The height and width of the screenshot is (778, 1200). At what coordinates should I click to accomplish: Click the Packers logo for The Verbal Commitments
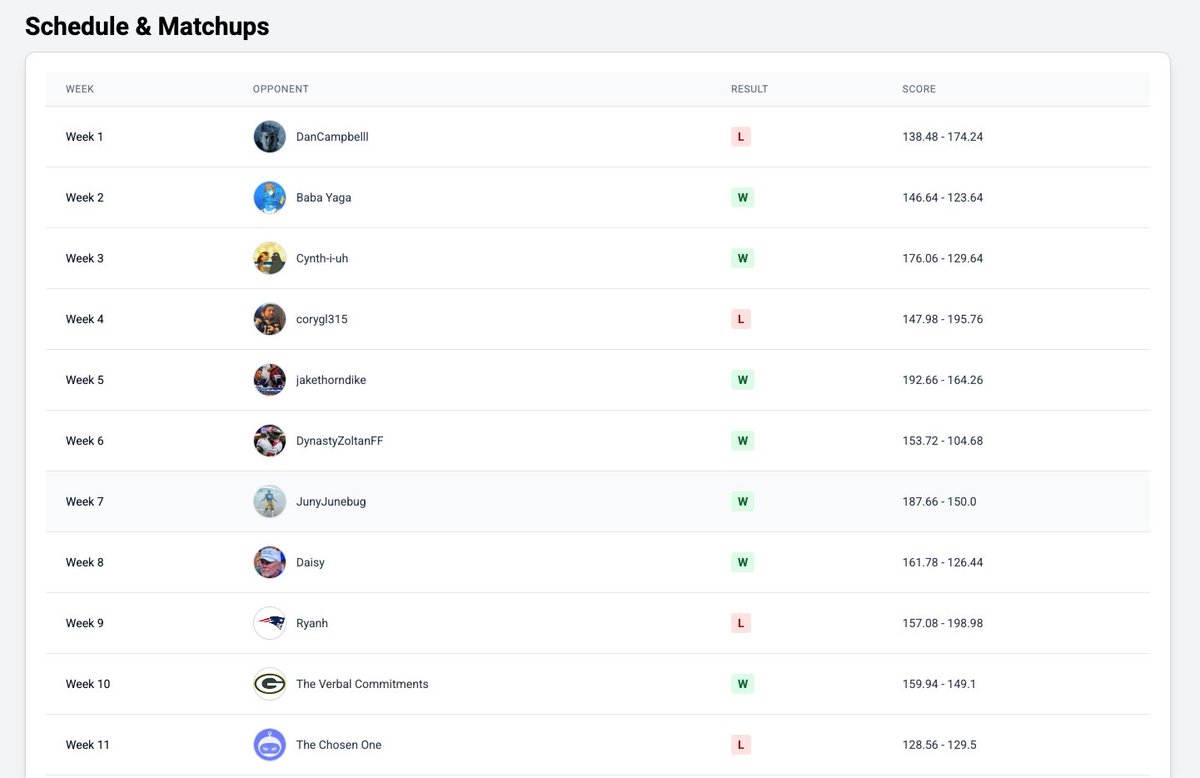click(x=269, y=683)
